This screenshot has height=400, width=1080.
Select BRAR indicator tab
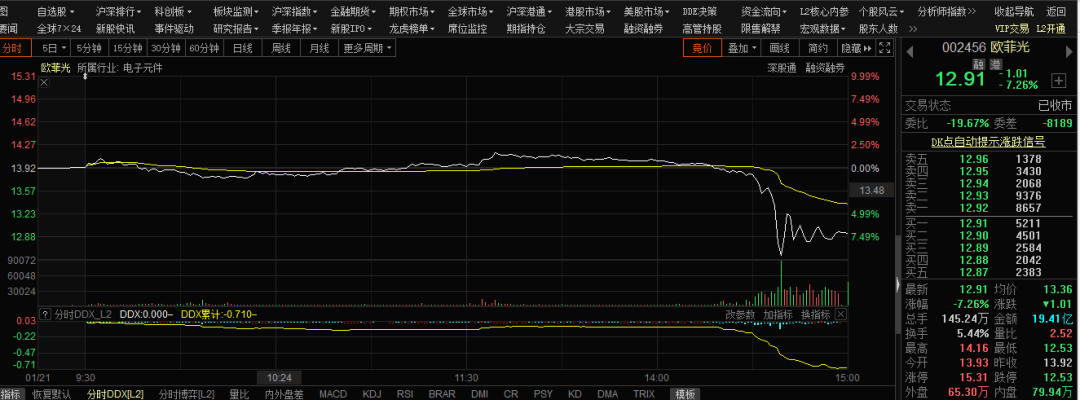click(x=442, y=394)
